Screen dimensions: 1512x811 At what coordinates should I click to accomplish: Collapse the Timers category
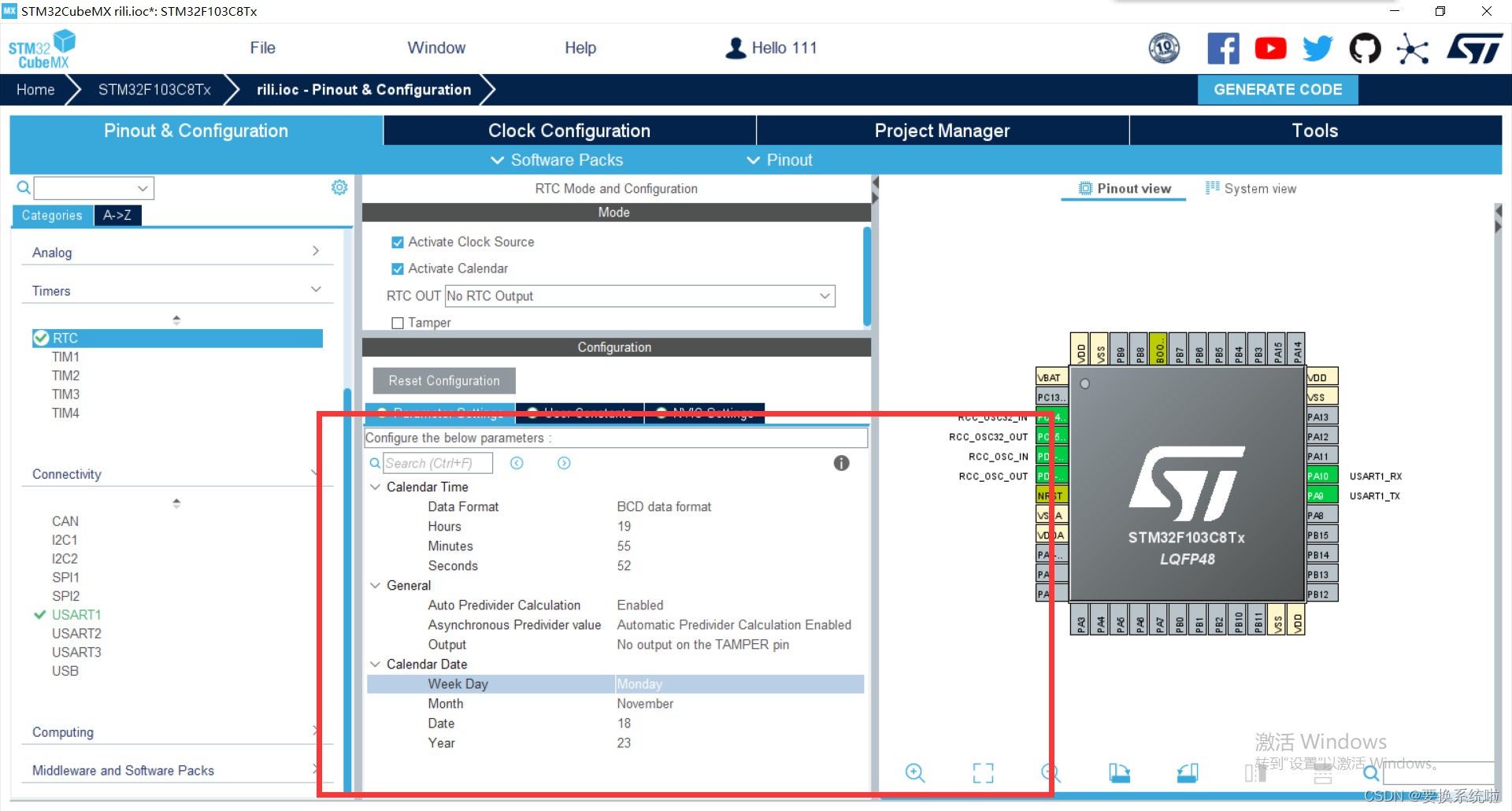click(x=316, y=290)
